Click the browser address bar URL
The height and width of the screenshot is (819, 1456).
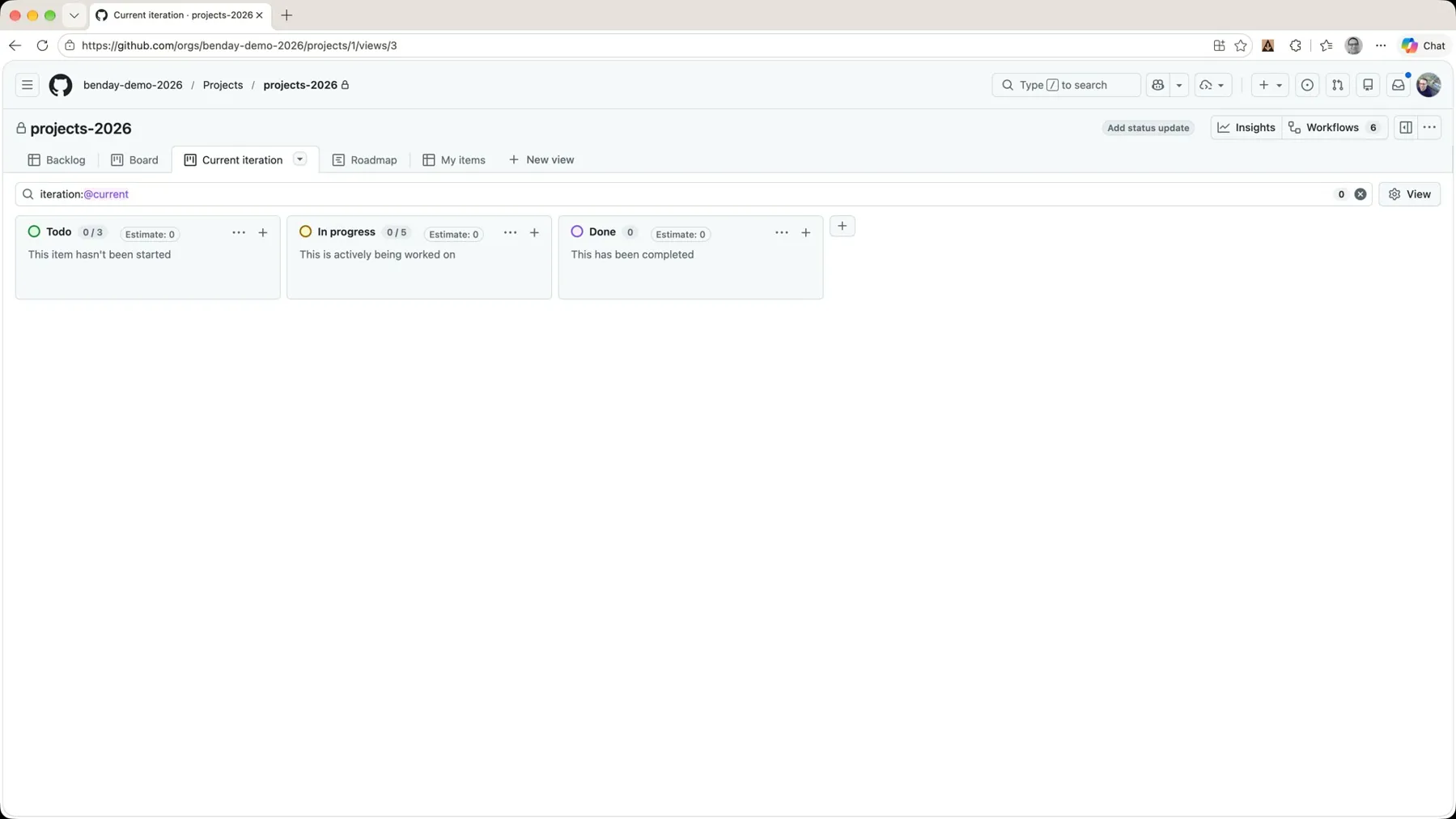tap(240, 45)
